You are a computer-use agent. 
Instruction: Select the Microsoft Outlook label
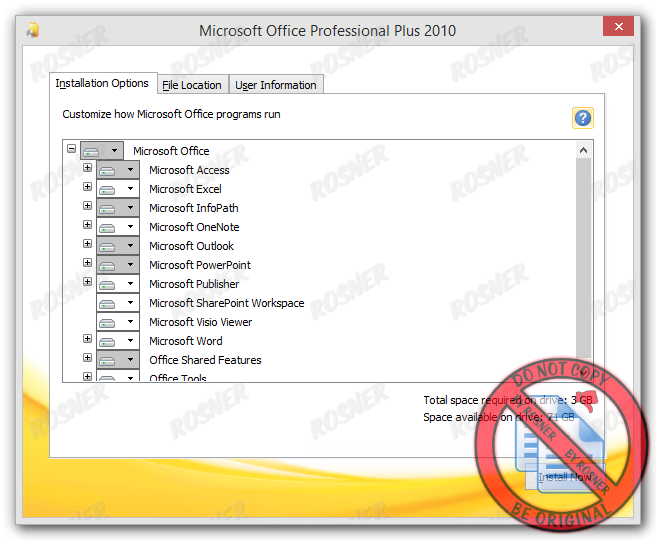click(191, 246)
